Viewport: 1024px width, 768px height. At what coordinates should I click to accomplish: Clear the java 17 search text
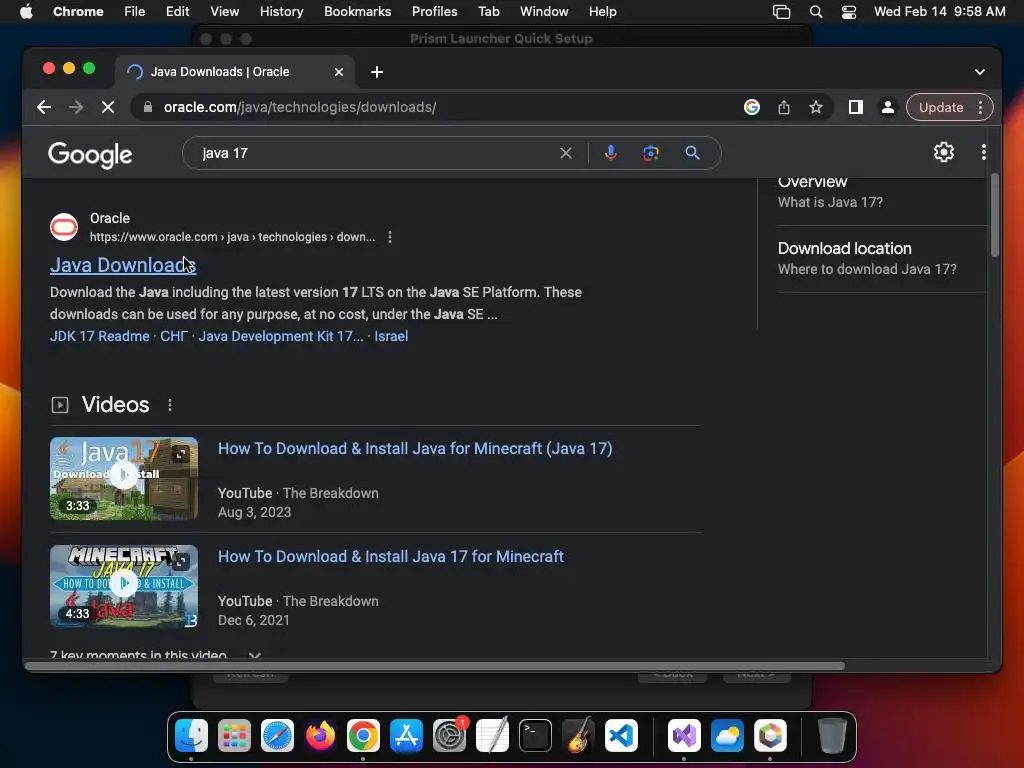(x=566, y=153)
